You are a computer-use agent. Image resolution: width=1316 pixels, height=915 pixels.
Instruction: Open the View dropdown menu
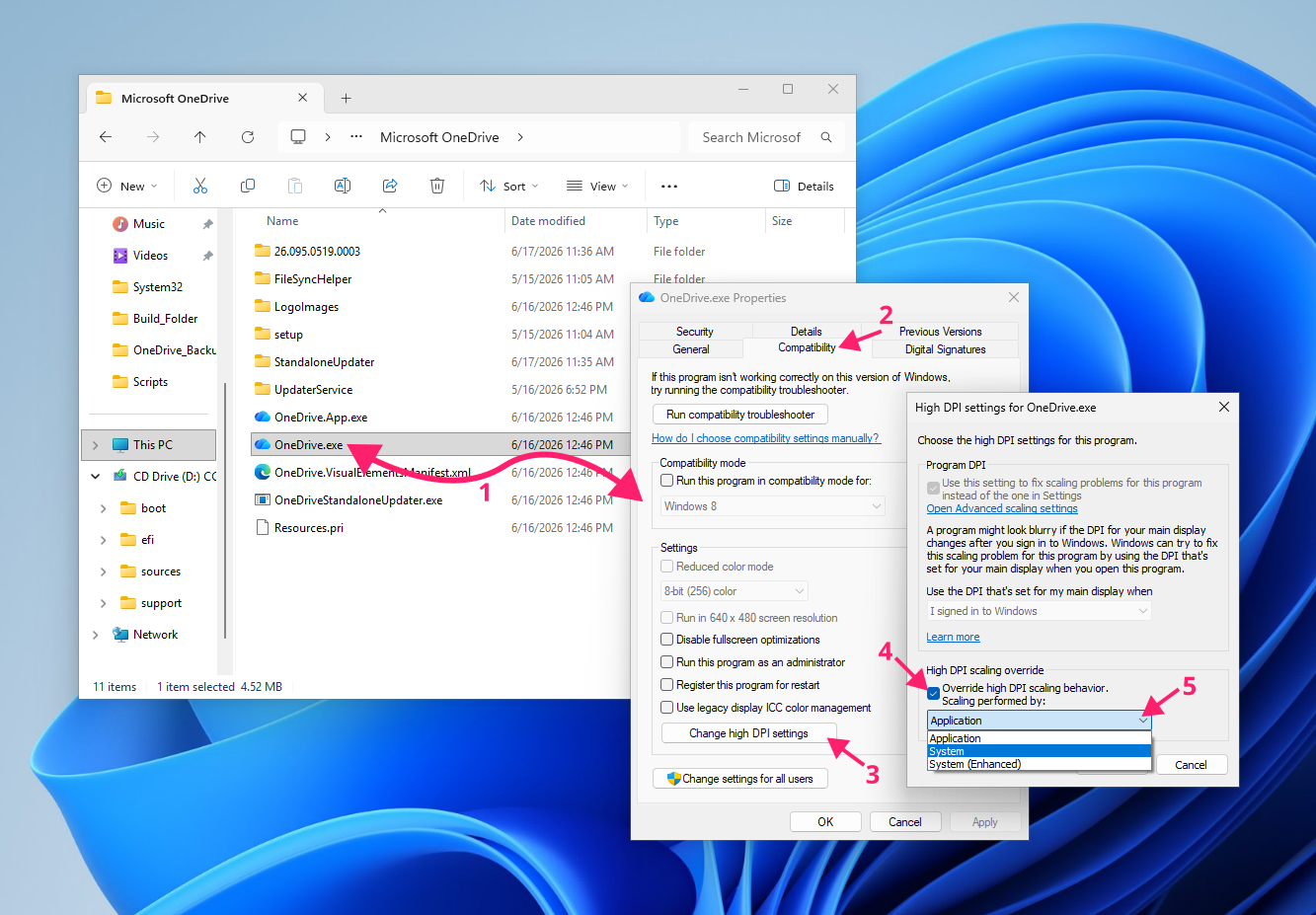pyautogui.click(x=596, y=186)
